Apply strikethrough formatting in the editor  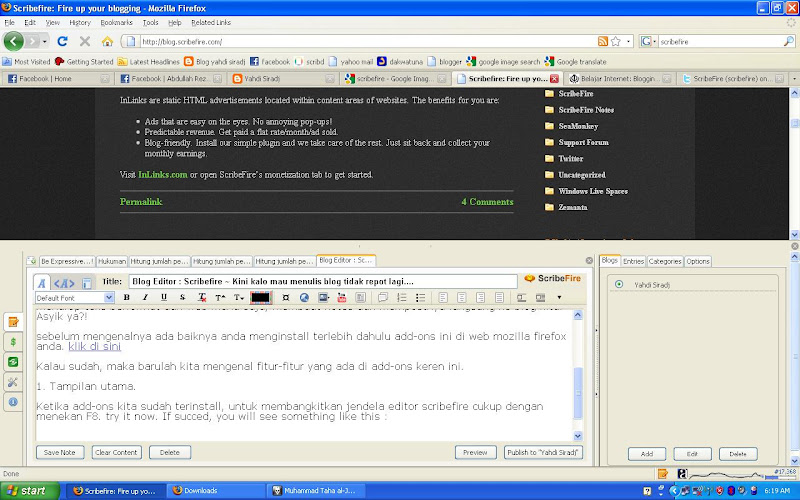[x=182, y=297]
